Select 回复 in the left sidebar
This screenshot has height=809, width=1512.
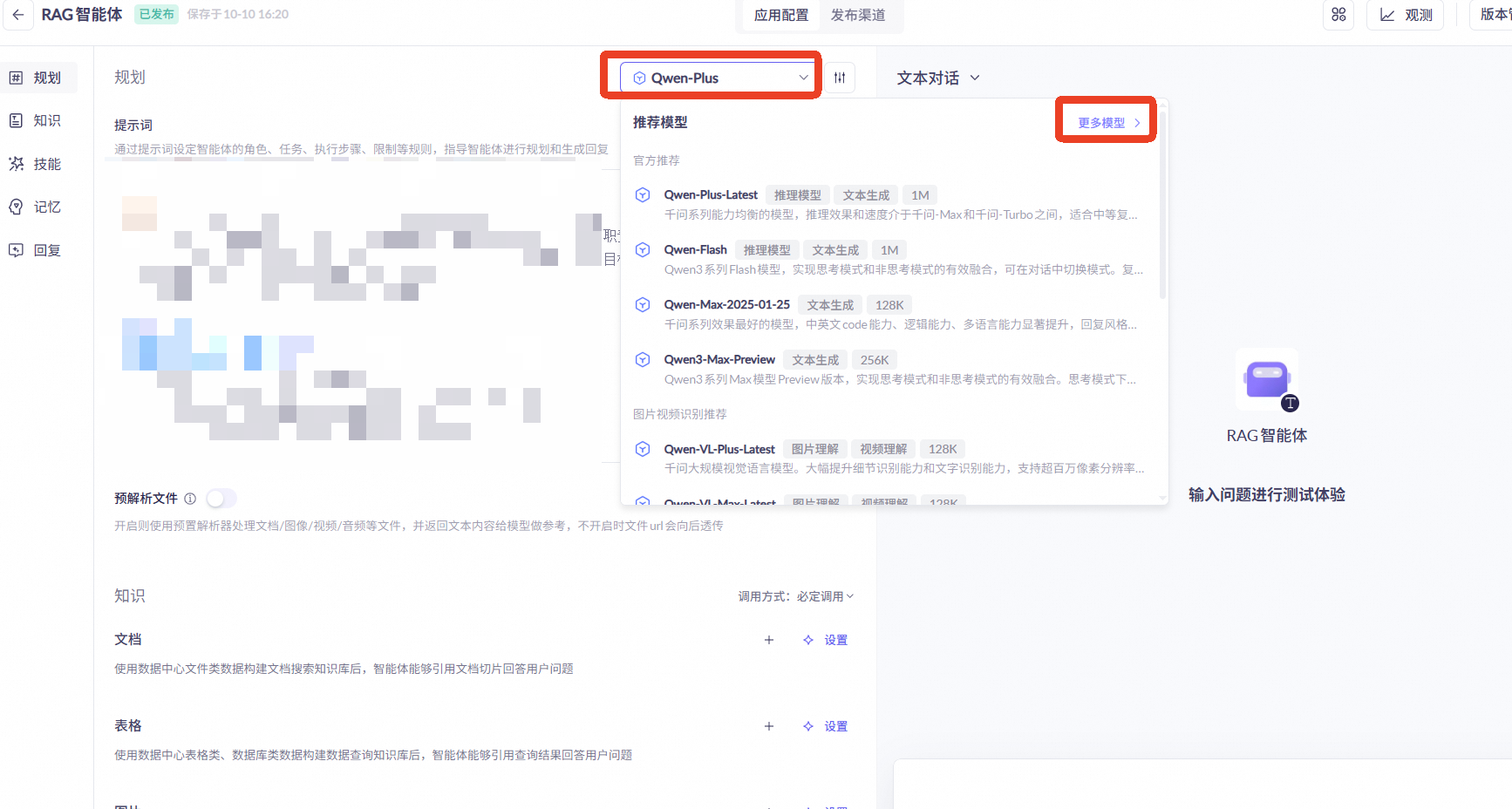pyautogui.click(x=38, y=250)
